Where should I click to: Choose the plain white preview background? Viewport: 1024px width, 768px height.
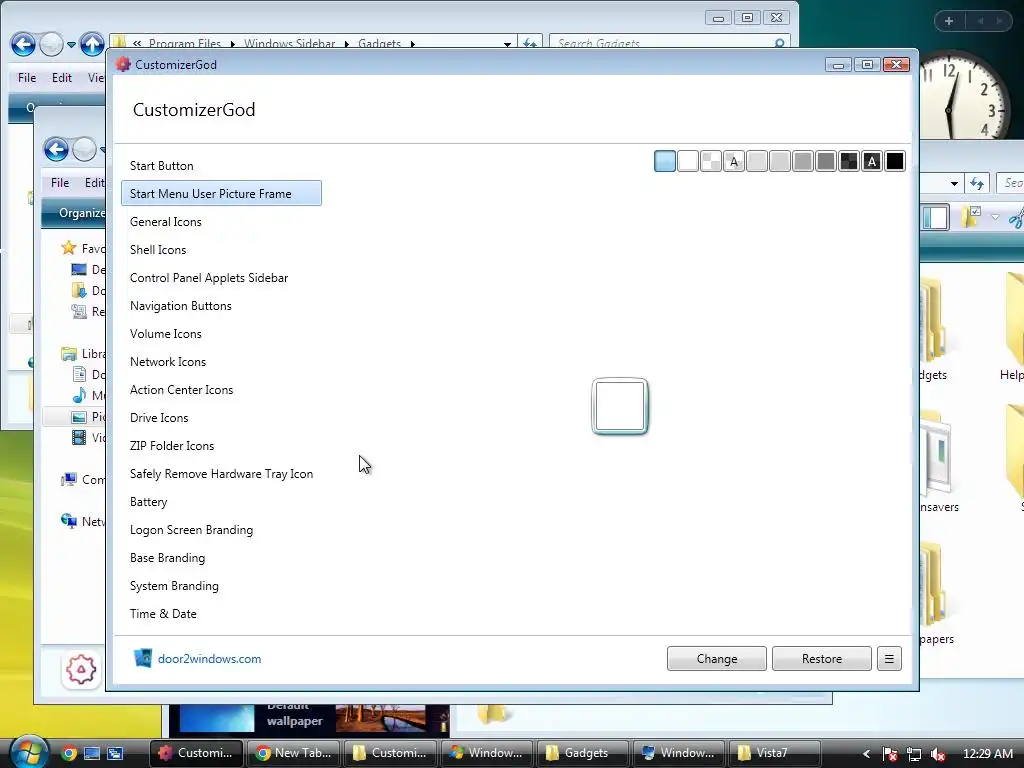tap(688, 161)
